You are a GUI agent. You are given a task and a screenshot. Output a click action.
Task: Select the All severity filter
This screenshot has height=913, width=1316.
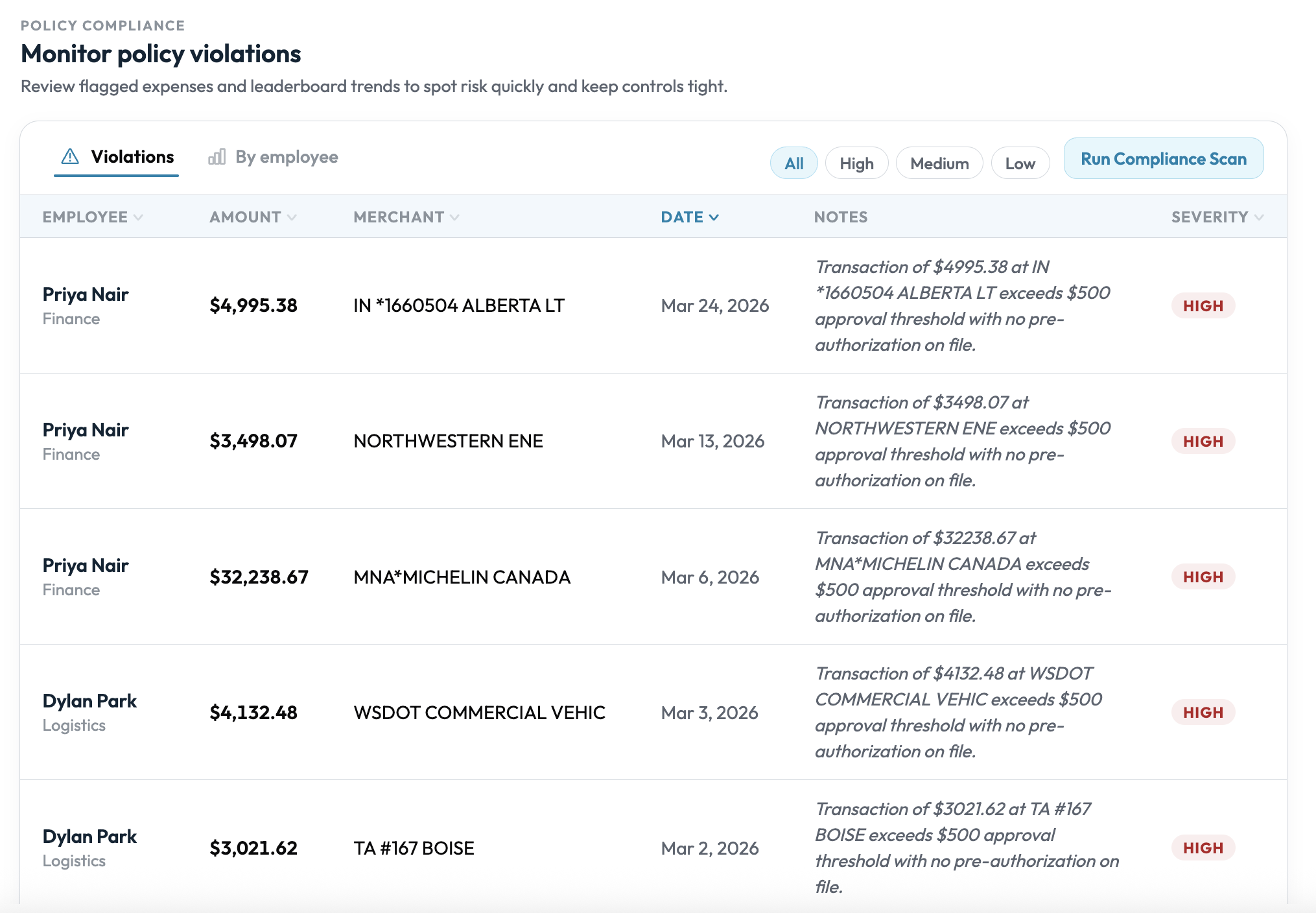[x=793, y=163]
